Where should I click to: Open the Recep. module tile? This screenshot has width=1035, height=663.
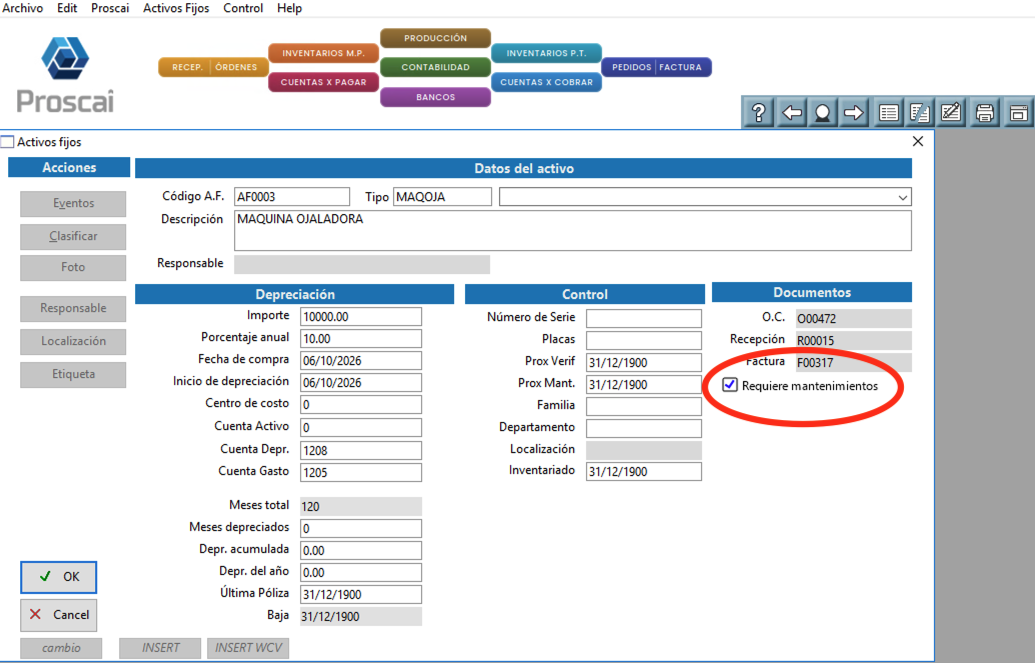(x=187, y=67)
